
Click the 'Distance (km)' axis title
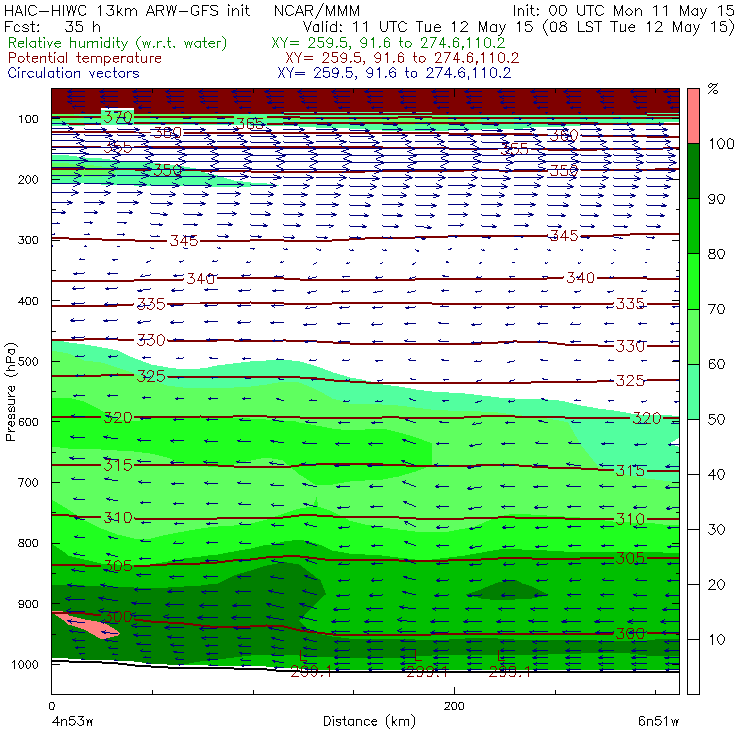pyautogui.click(x=370, y=721)
